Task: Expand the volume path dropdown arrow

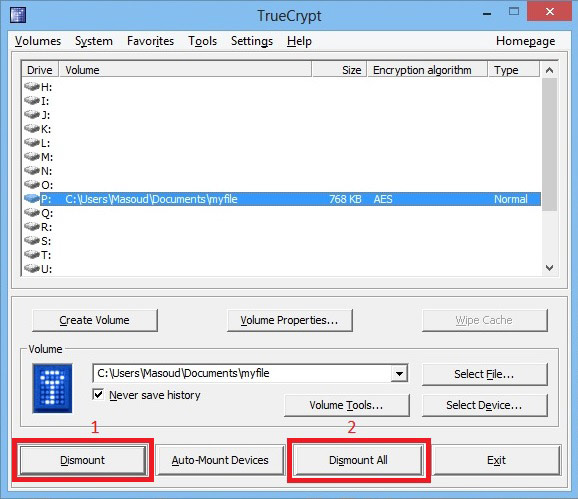Action: tap(399, 373)
